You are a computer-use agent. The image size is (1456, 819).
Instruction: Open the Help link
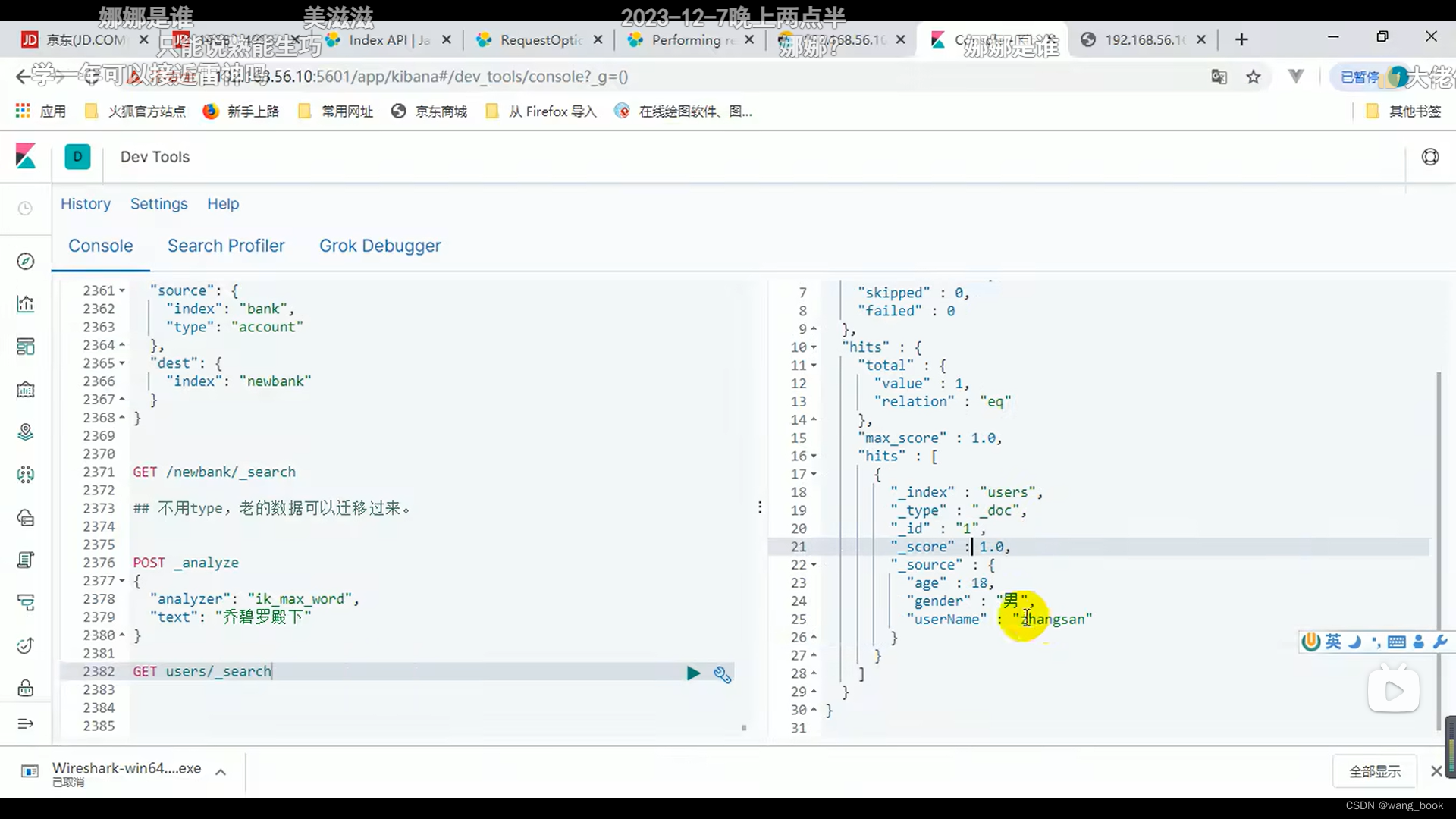coord(223,204)
